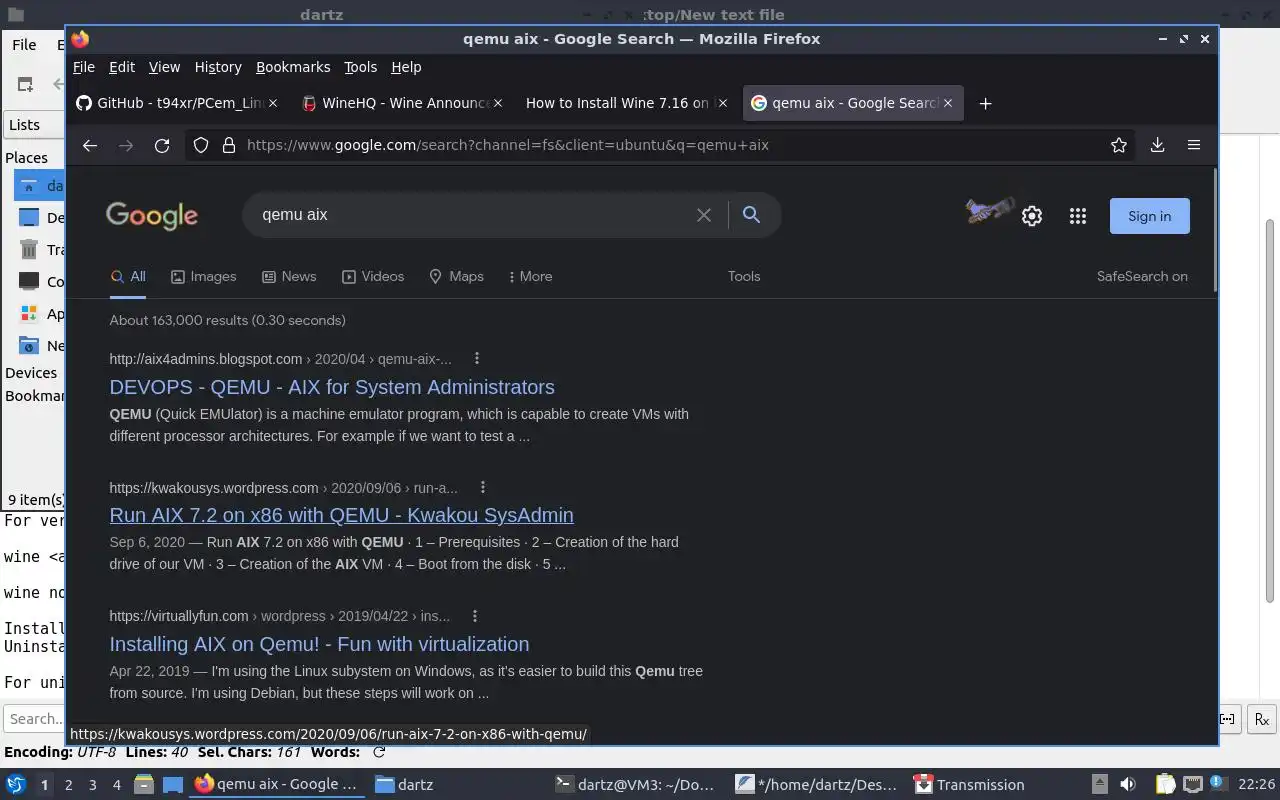Click the Google logo
The height and width of the screenshot is (800, 1280).
[152, 216]
